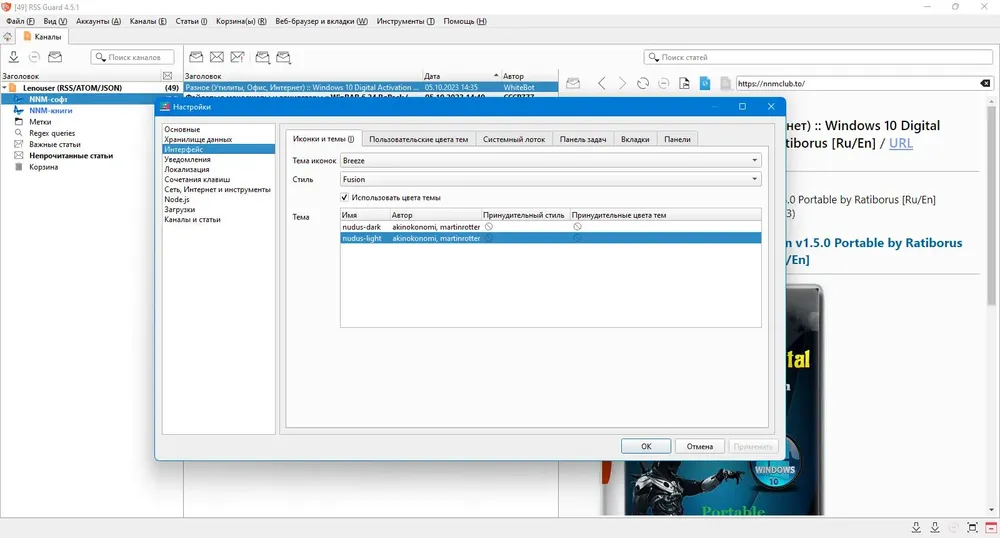1000x538 pixels.
Task: Click the red icon in status bar
Action: click(x=990, y=527)
